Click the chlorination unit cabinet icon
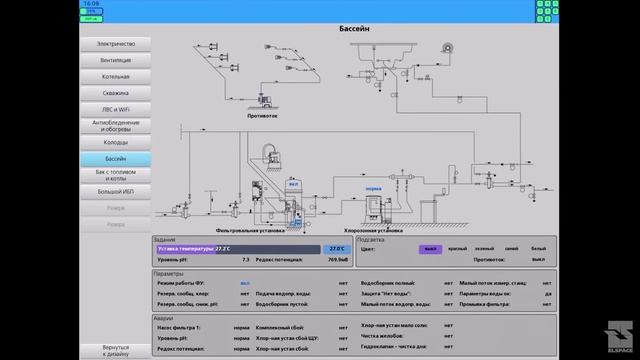This screenshot has height=360, width=640. [x=373, y=209]
